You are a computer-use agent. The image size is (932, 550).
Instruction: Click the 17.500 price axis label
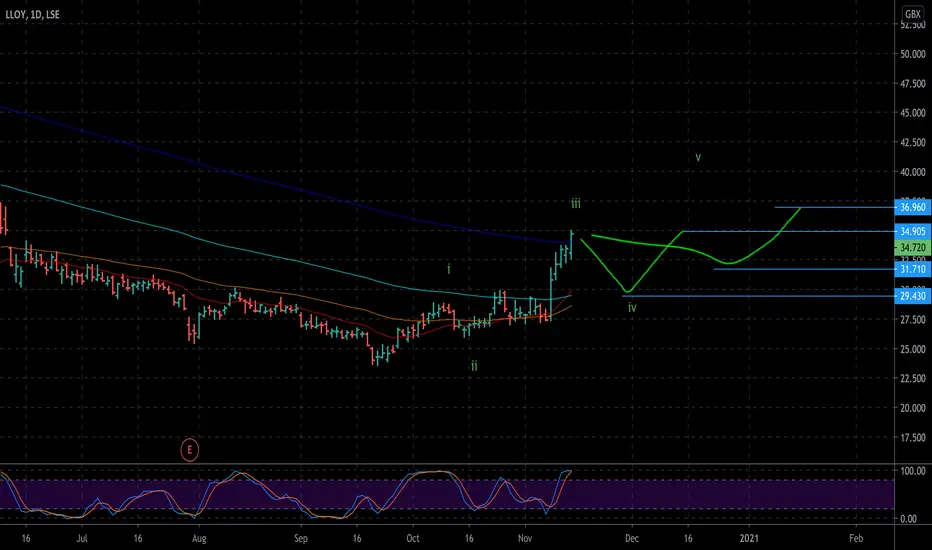pos(913,438)
